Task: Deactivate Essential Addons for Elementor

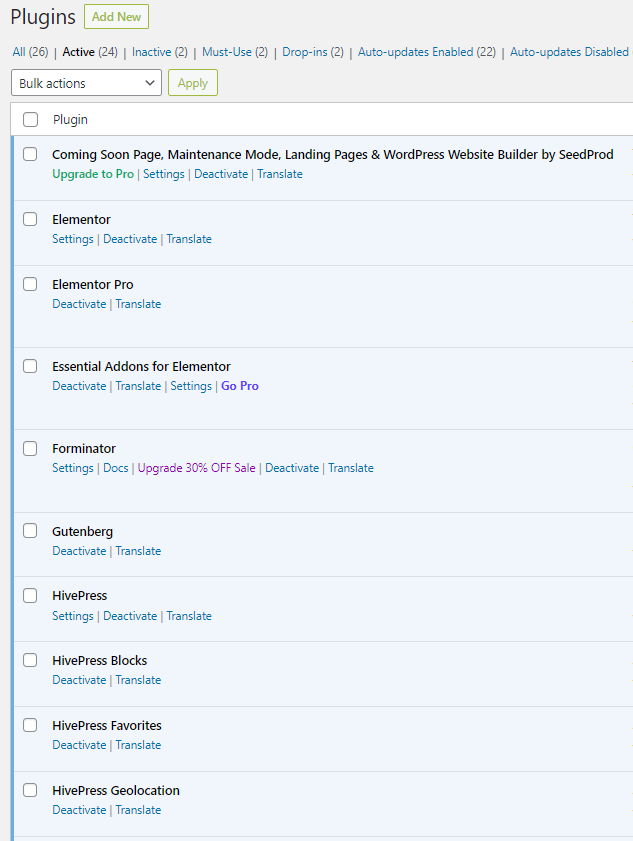Action: click(79, 386)
